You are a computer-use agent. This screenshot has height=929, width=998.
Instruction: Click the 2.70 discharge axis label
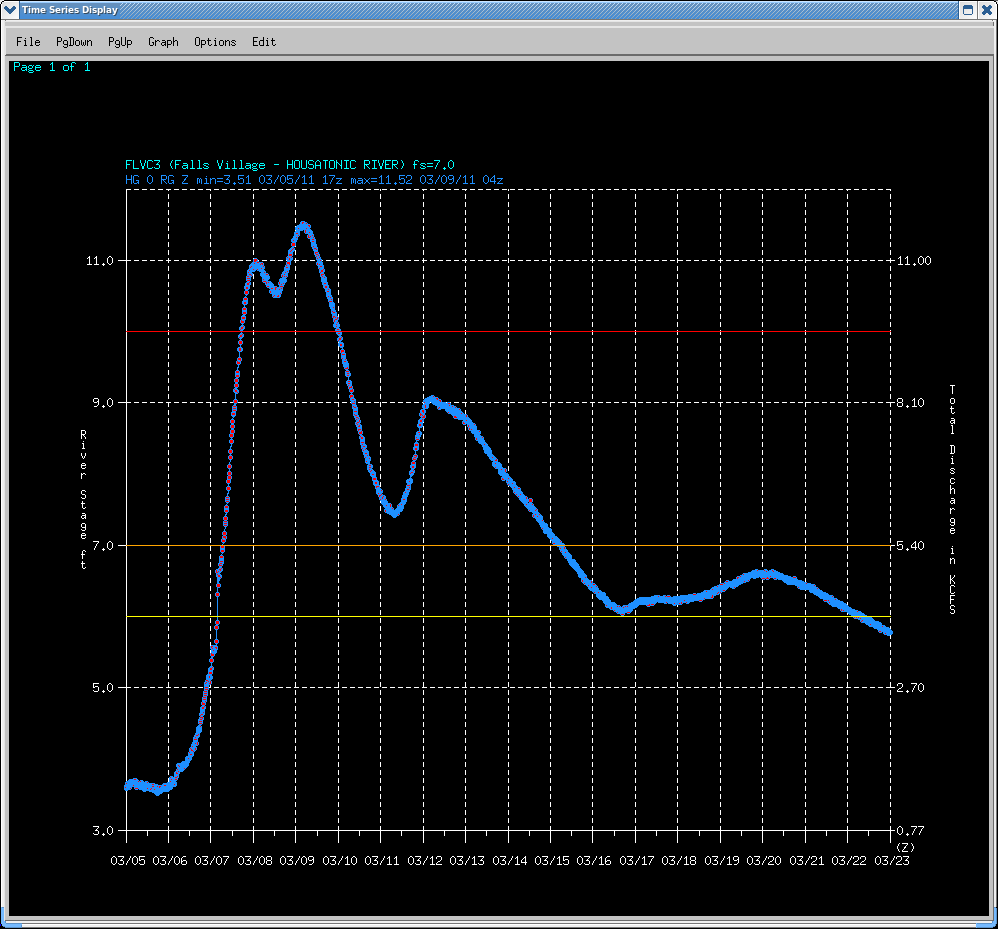coord(911,688)
